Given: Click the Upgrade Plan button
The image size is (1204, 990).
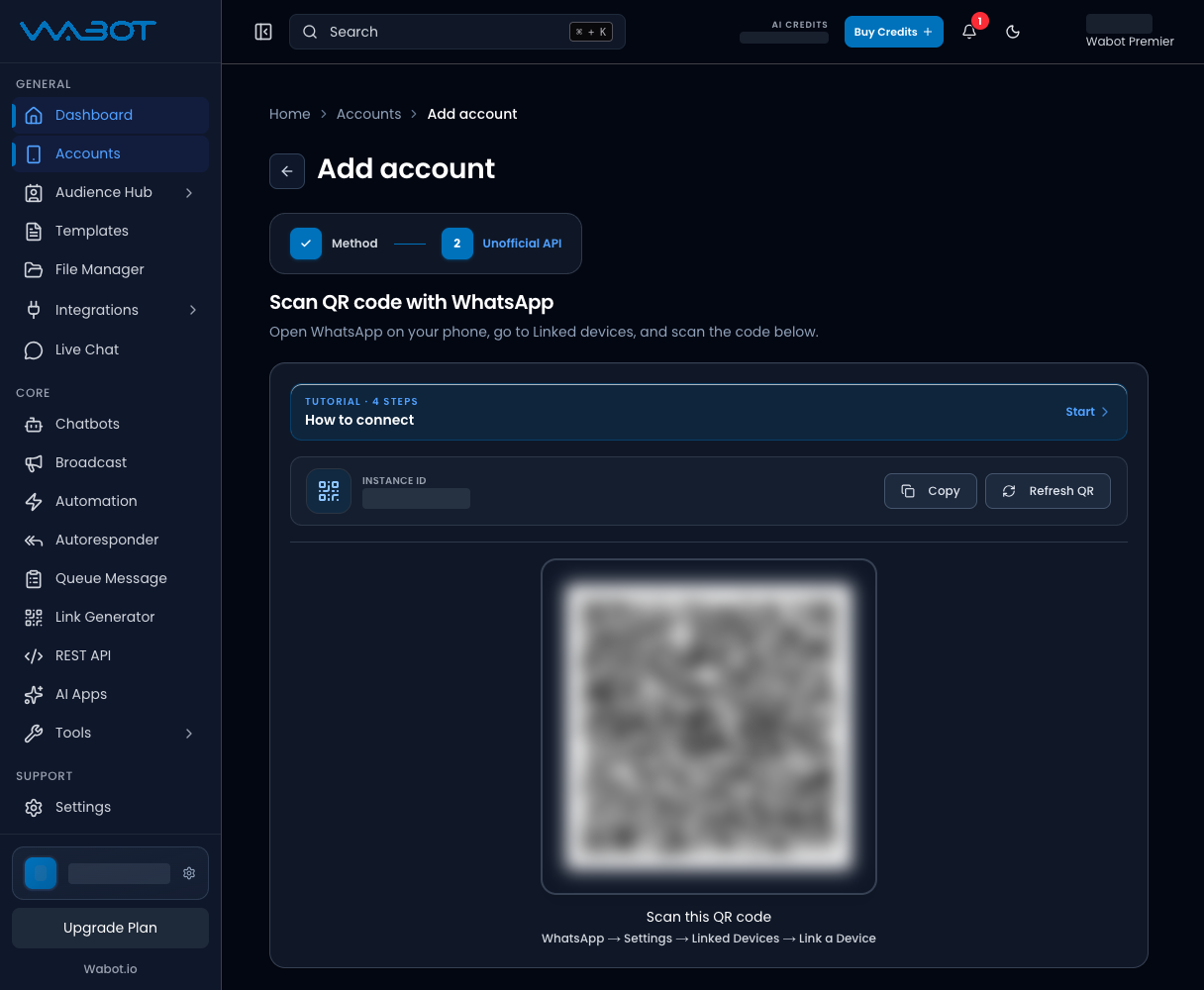Looking at the screenshot, I should pos(111,928).
